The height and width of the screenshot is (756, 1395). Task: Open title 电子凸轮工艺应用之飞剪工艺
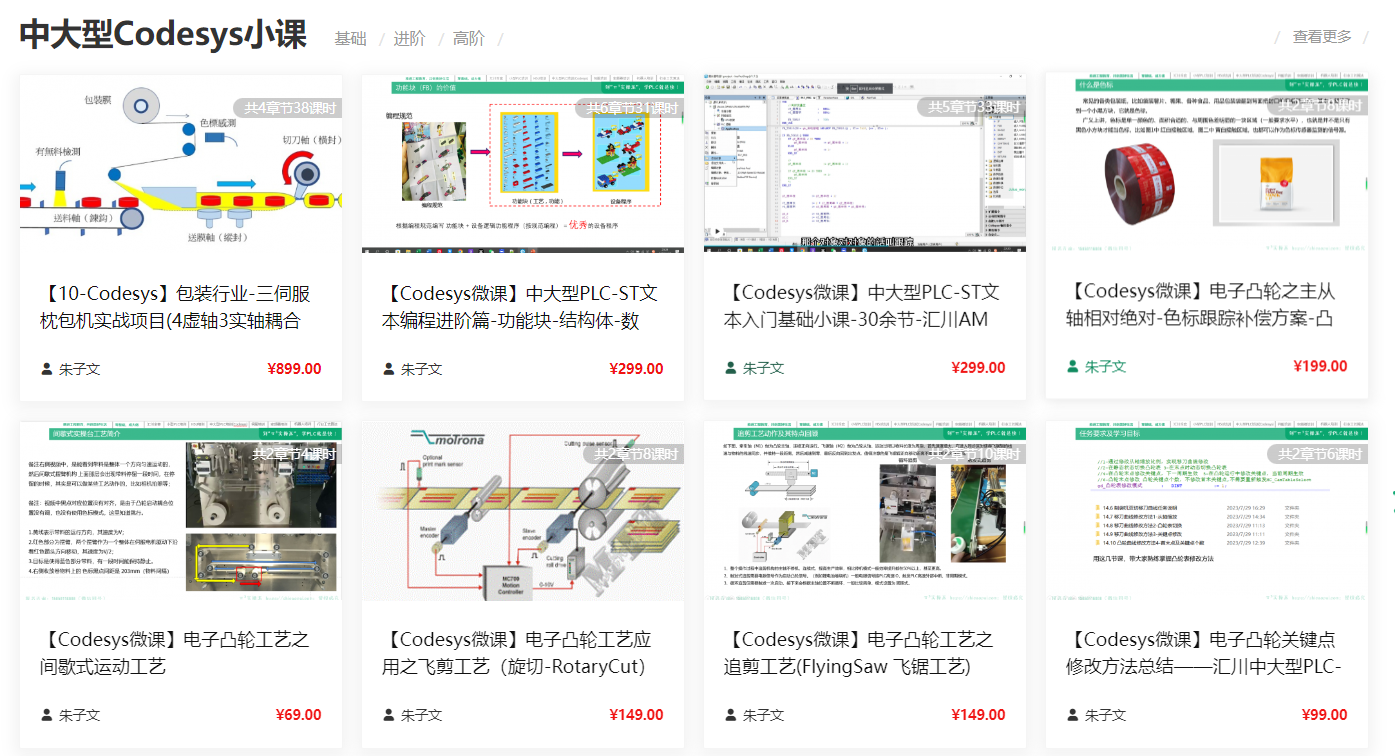coord(516,653)
